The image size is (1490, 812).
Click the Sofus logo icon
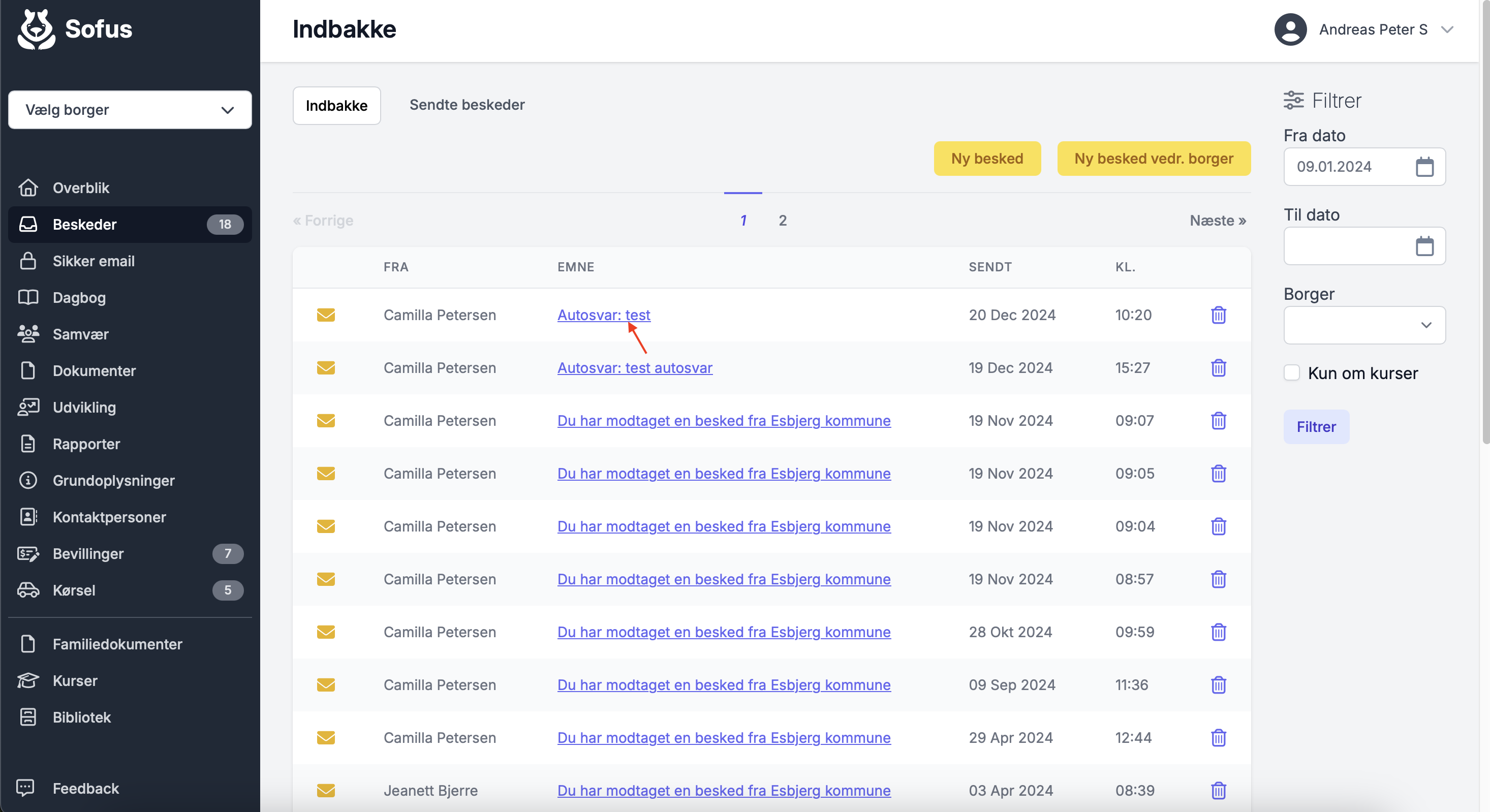click(36, 29)
